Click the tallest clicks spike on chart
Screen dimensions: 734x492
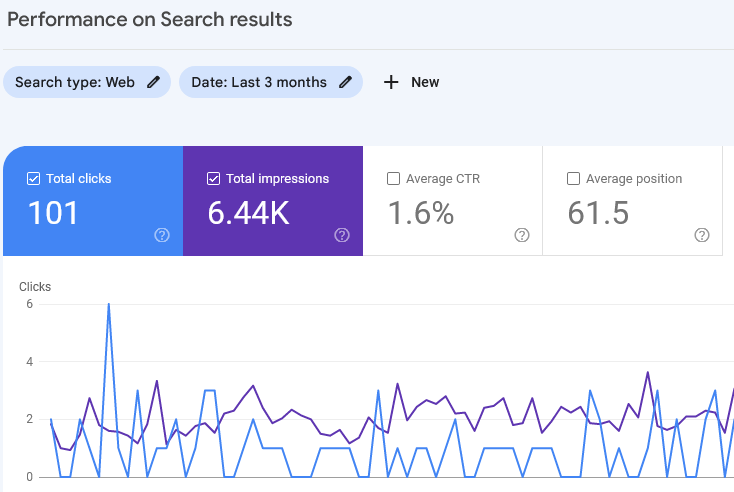click(x=108, y=305)
